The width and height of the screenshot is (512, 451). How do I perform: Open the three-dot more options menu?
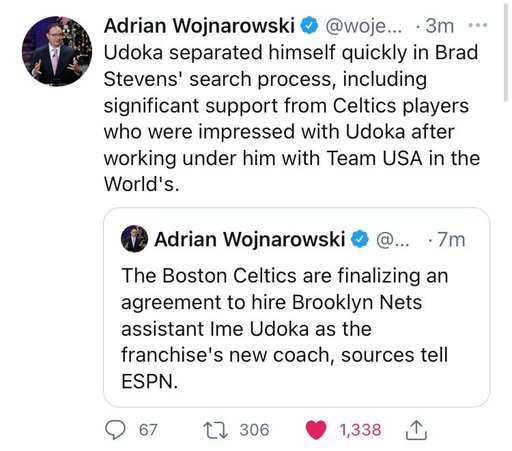click(478, 25)
